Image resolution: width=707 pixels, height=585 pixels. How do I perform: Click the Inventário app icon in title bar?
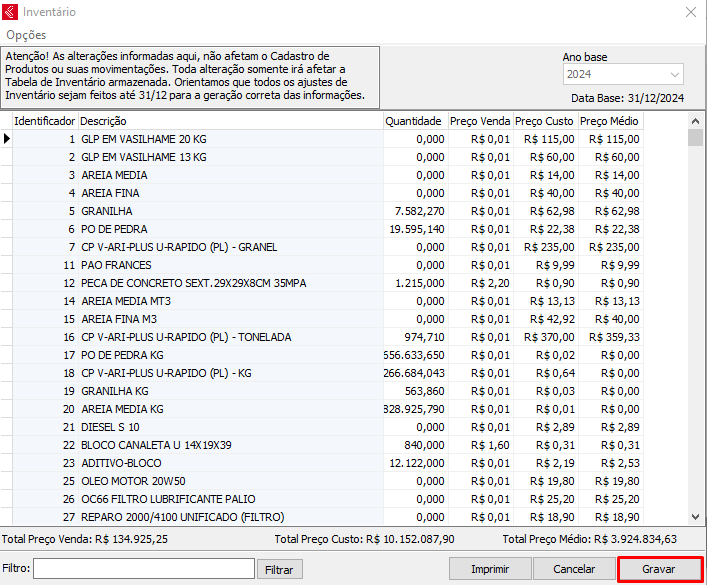click(x=11, y=12)
